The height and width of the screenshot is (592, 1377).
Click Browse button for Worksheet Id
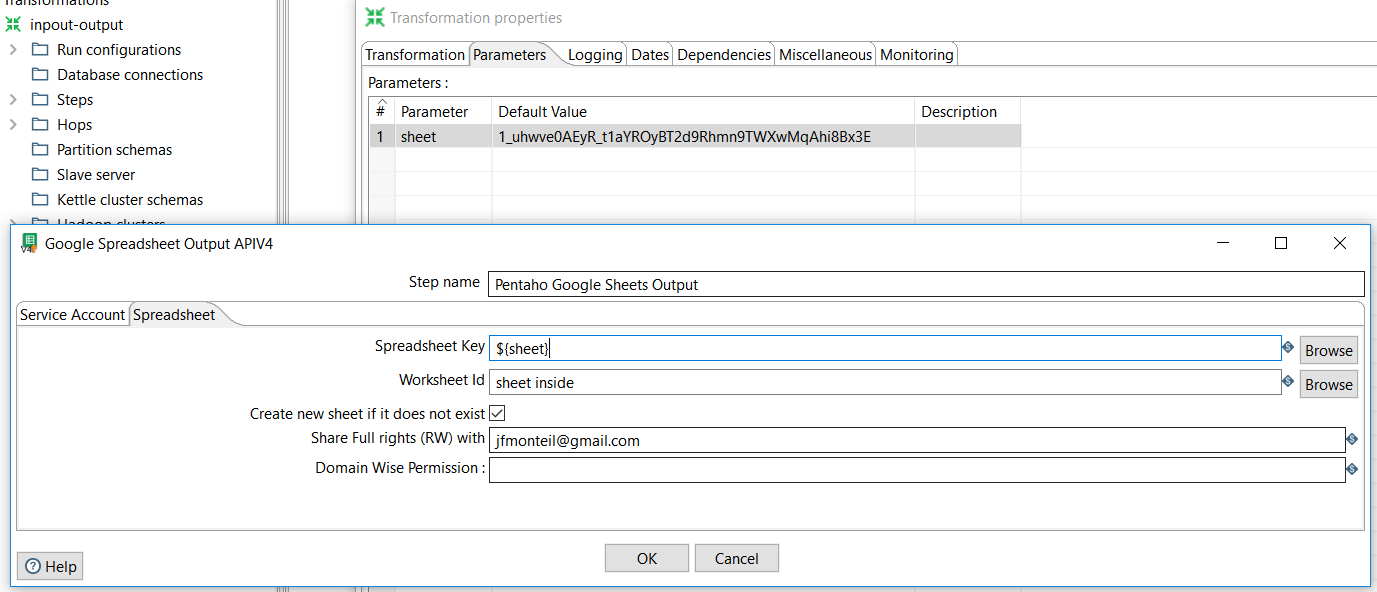coord(1329,384)
